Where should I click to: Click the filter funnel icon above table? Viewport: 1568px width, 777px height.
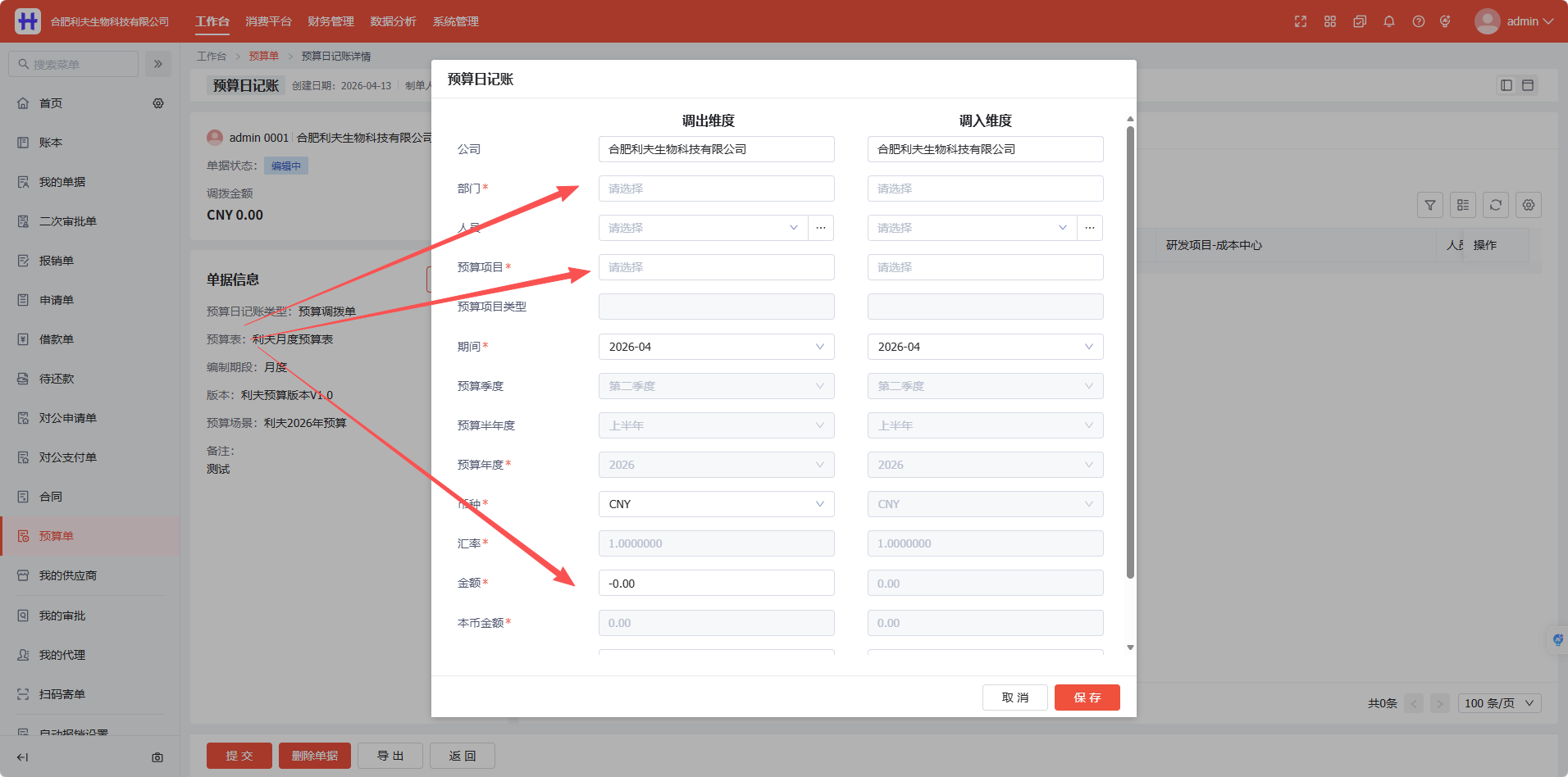click(1430, 205)
